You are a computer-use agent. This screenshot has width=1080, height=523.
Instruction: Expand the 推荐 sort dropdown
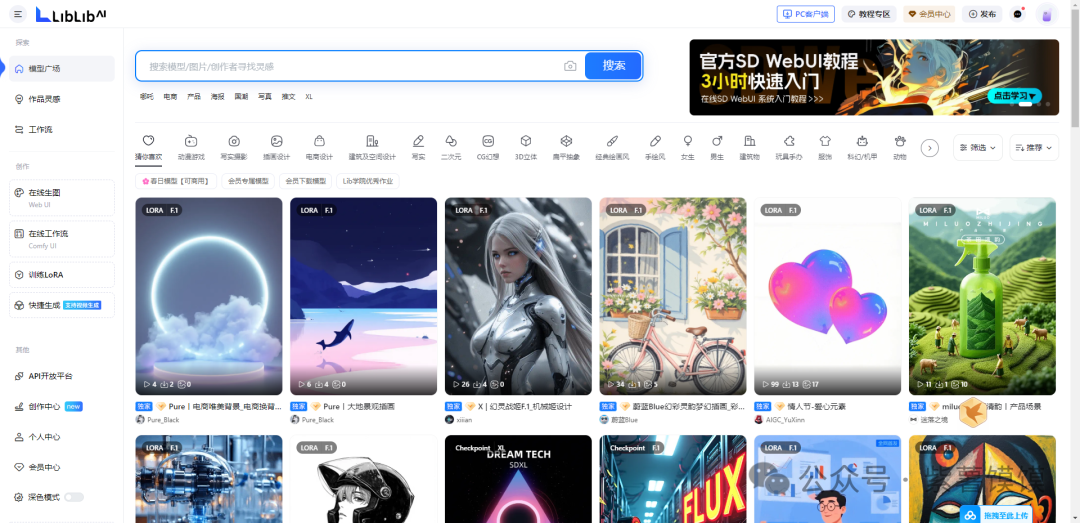pos(1033,147)
